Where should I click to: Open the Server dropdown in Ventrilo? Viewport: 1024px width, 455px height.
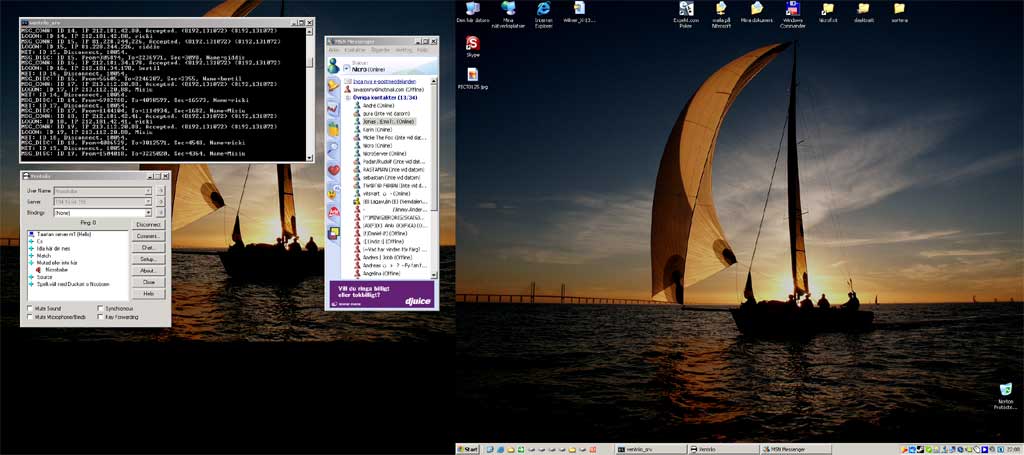(x=148, y=202)
